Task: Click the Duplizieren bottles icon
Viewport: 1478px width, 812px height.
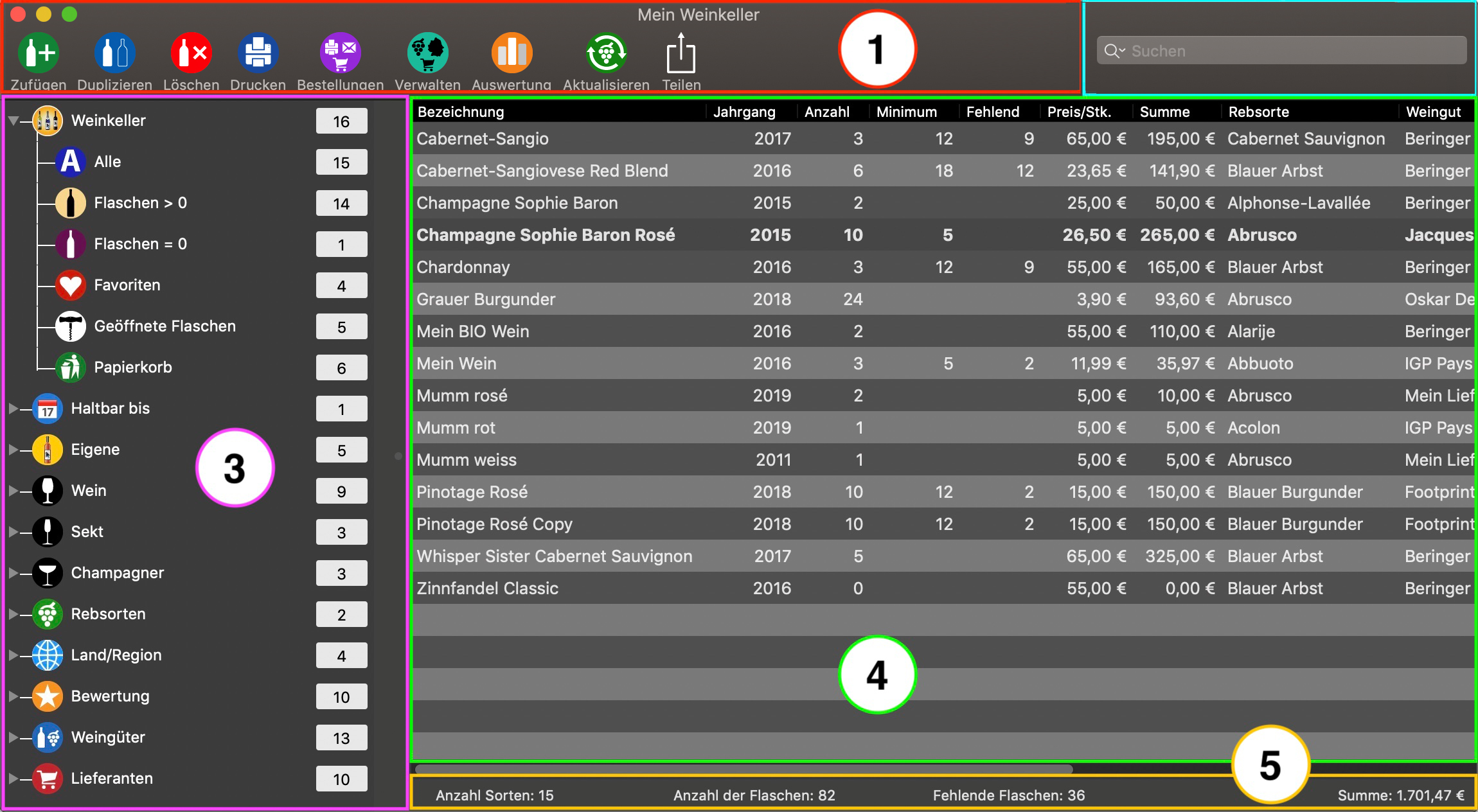Action: click(x=115, y=53)
